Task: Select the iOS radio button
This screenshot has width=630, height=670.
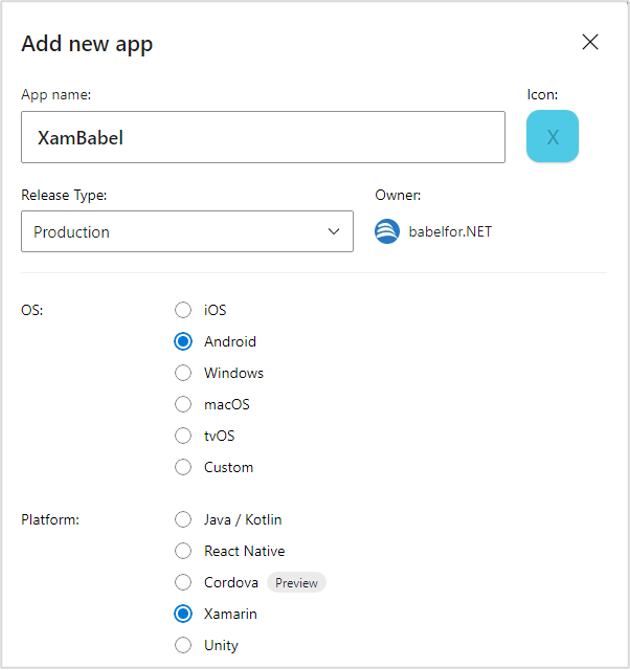Action: coord(183,310)
